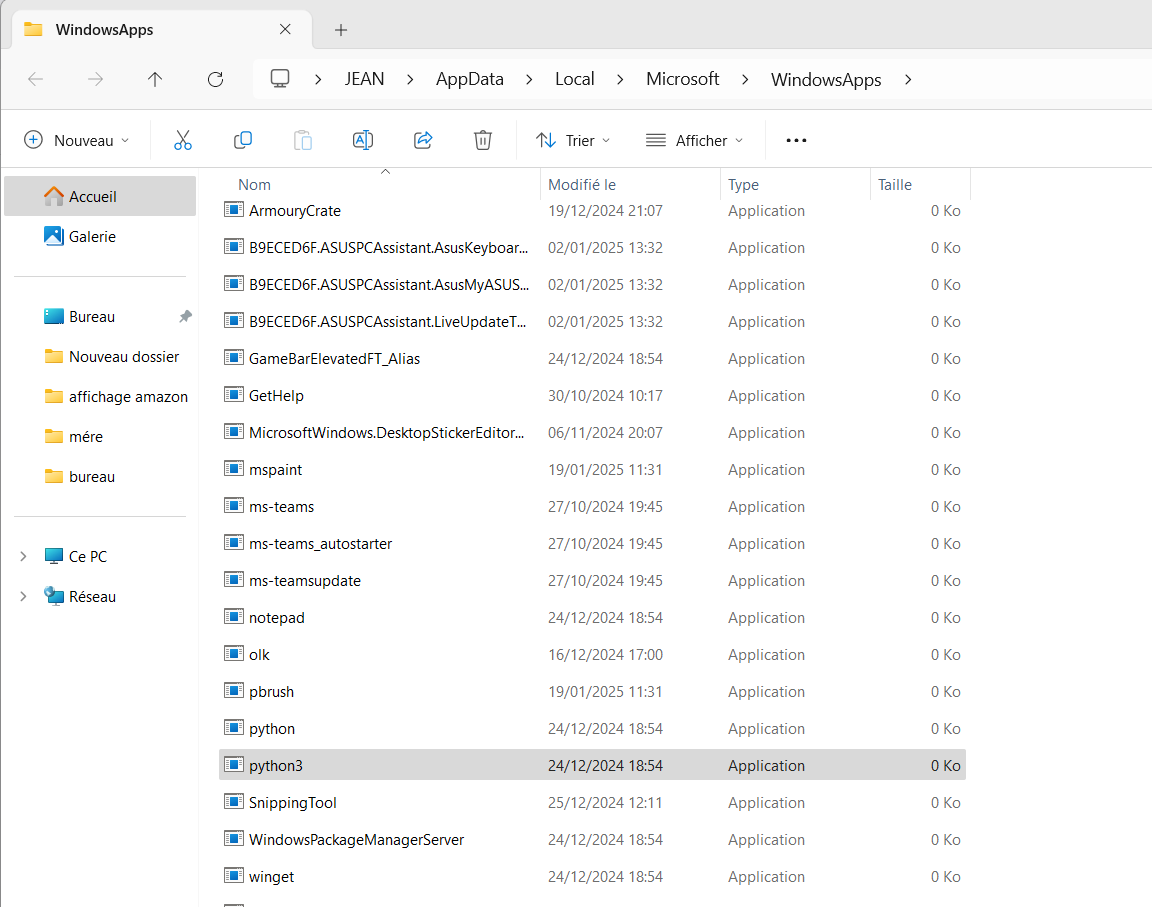
Task: Click the pbrush file icon
Action: [x=234, y=690]
